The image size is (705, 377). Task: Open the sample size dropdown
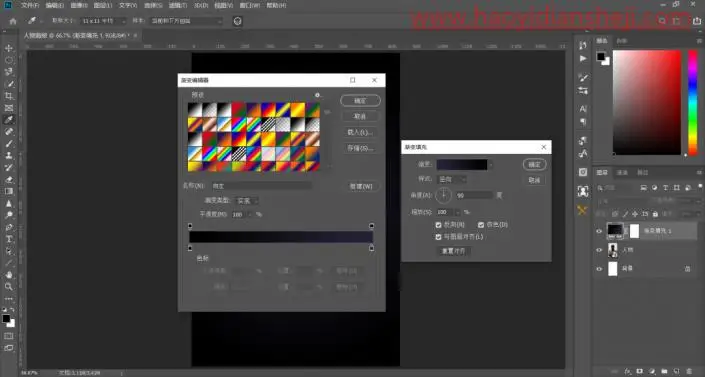tap(104, 21)
